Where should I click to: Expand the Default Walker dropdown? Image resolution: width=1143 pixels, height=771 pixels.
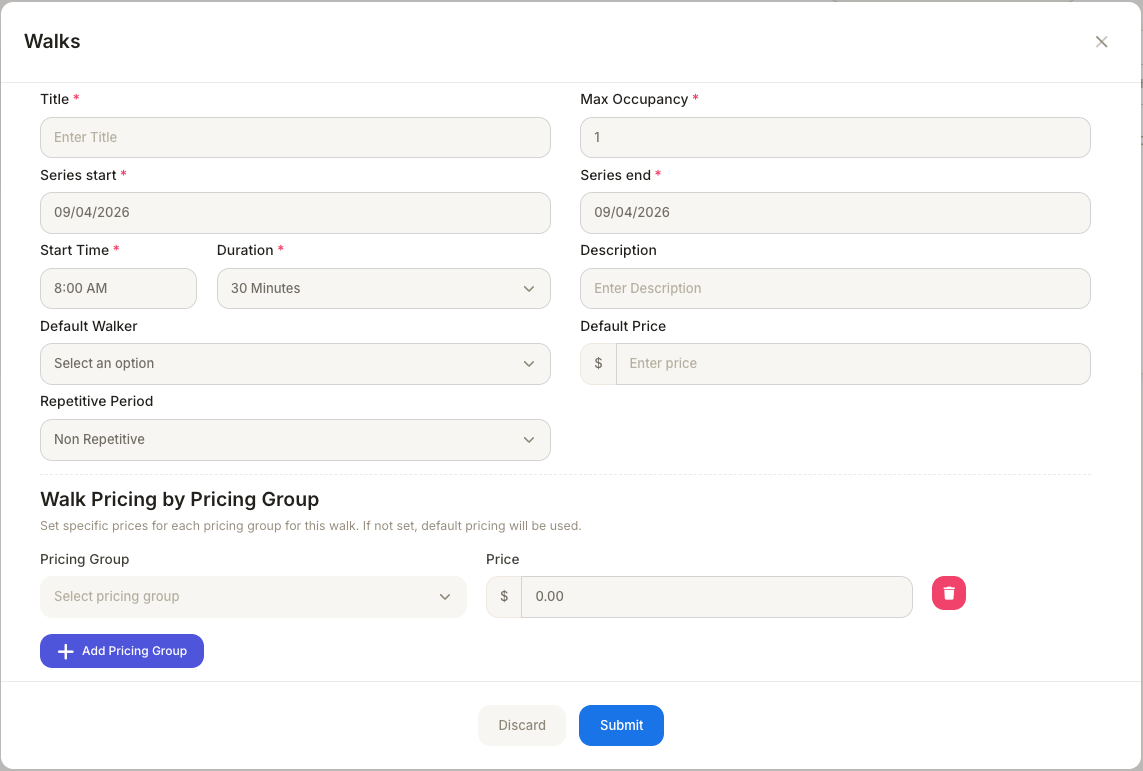pyautogui.click(x=295, y=364)
